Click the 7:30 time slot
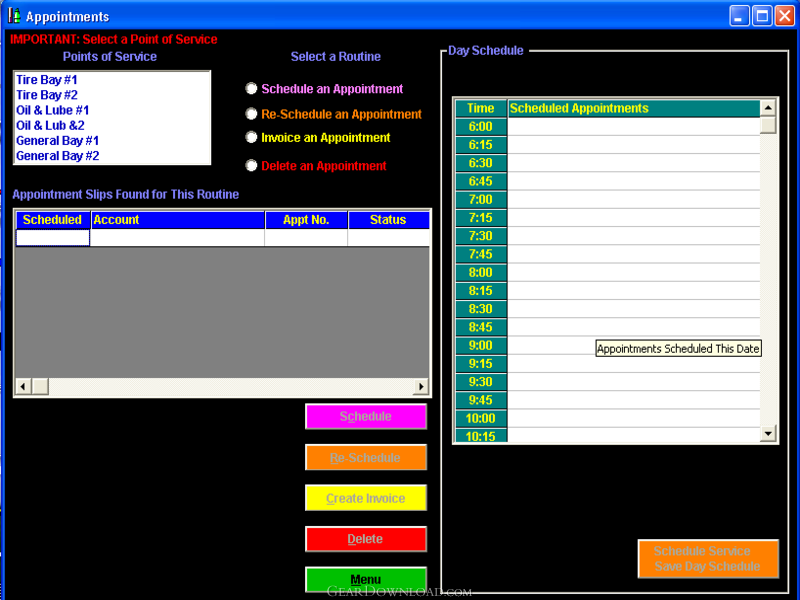The width and height of the screenshot is (800, 600). tap(481, 236)
